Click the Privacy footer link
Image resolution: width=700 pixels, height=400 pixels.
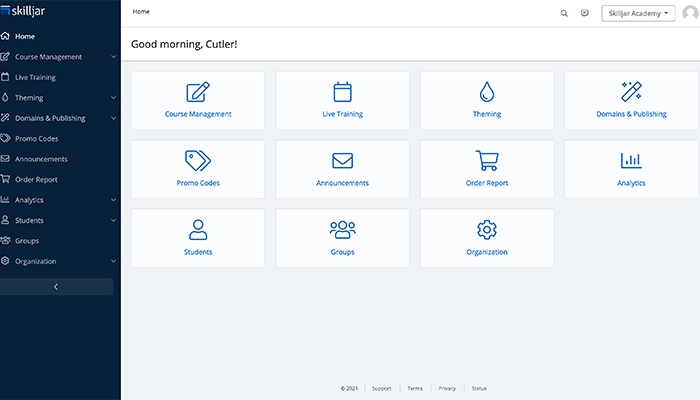pos(447,388)
